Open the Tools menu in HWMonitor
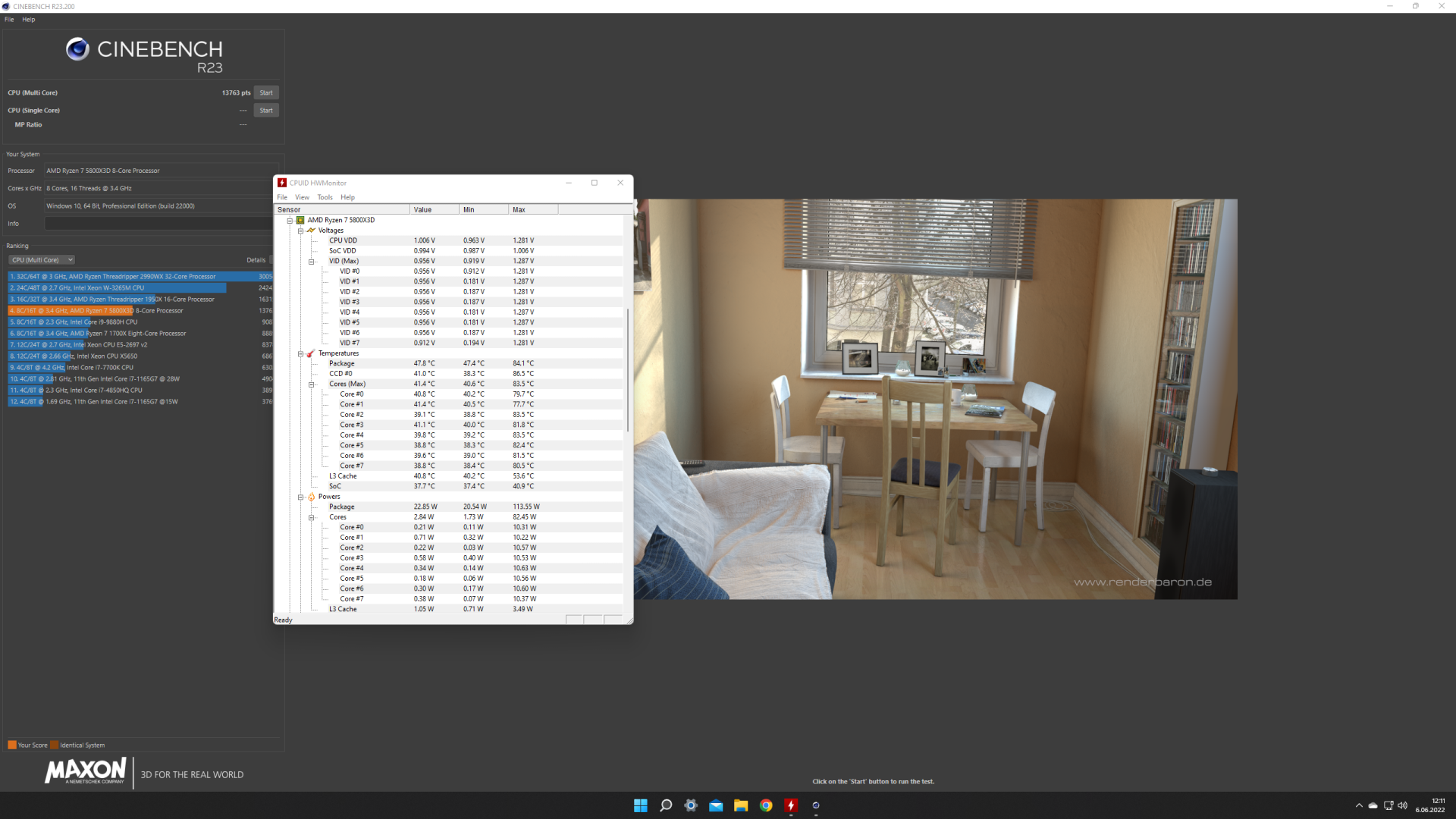The width and height of the screenshot is (1456, 819). pos(325,197)
